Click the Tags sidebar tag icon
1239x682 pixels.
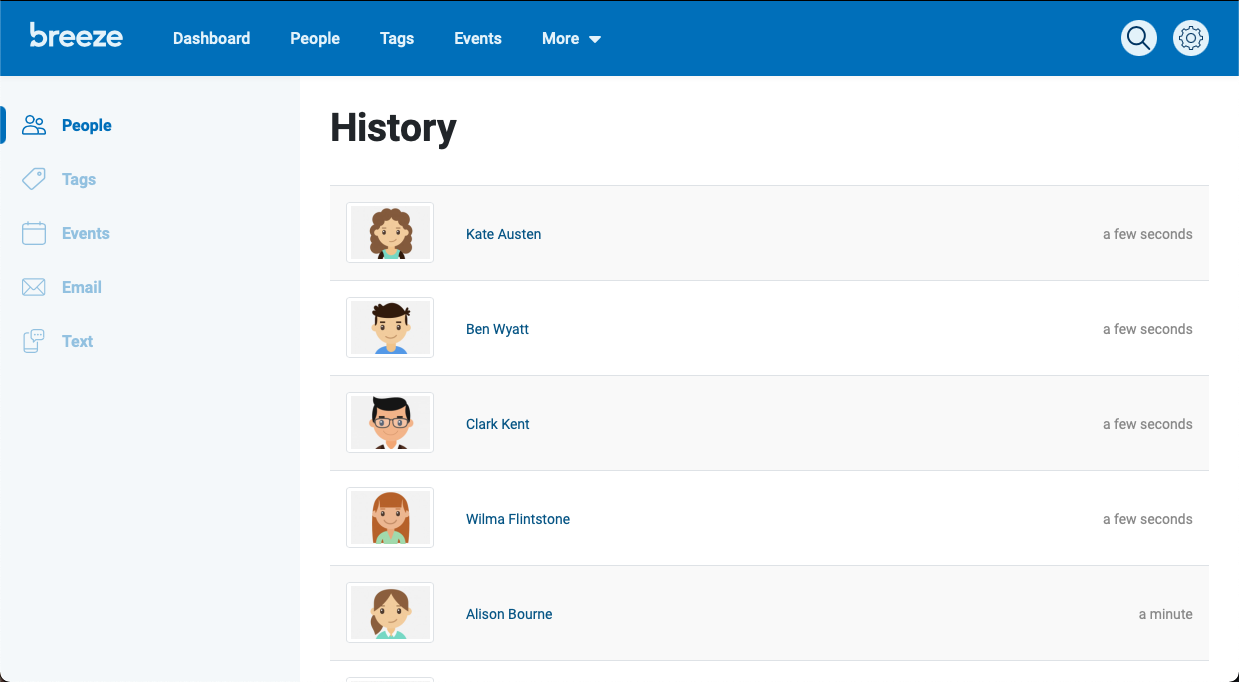pyautogui.click(x=34, y=179)
